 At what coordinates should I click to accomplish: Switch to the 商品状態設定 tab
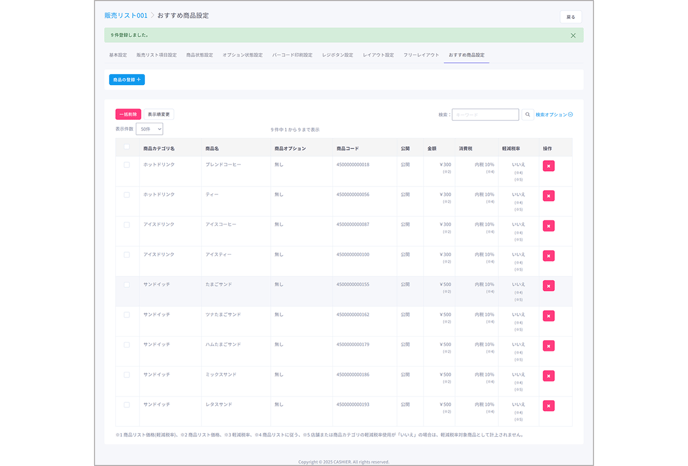click(x=200, y=55)
